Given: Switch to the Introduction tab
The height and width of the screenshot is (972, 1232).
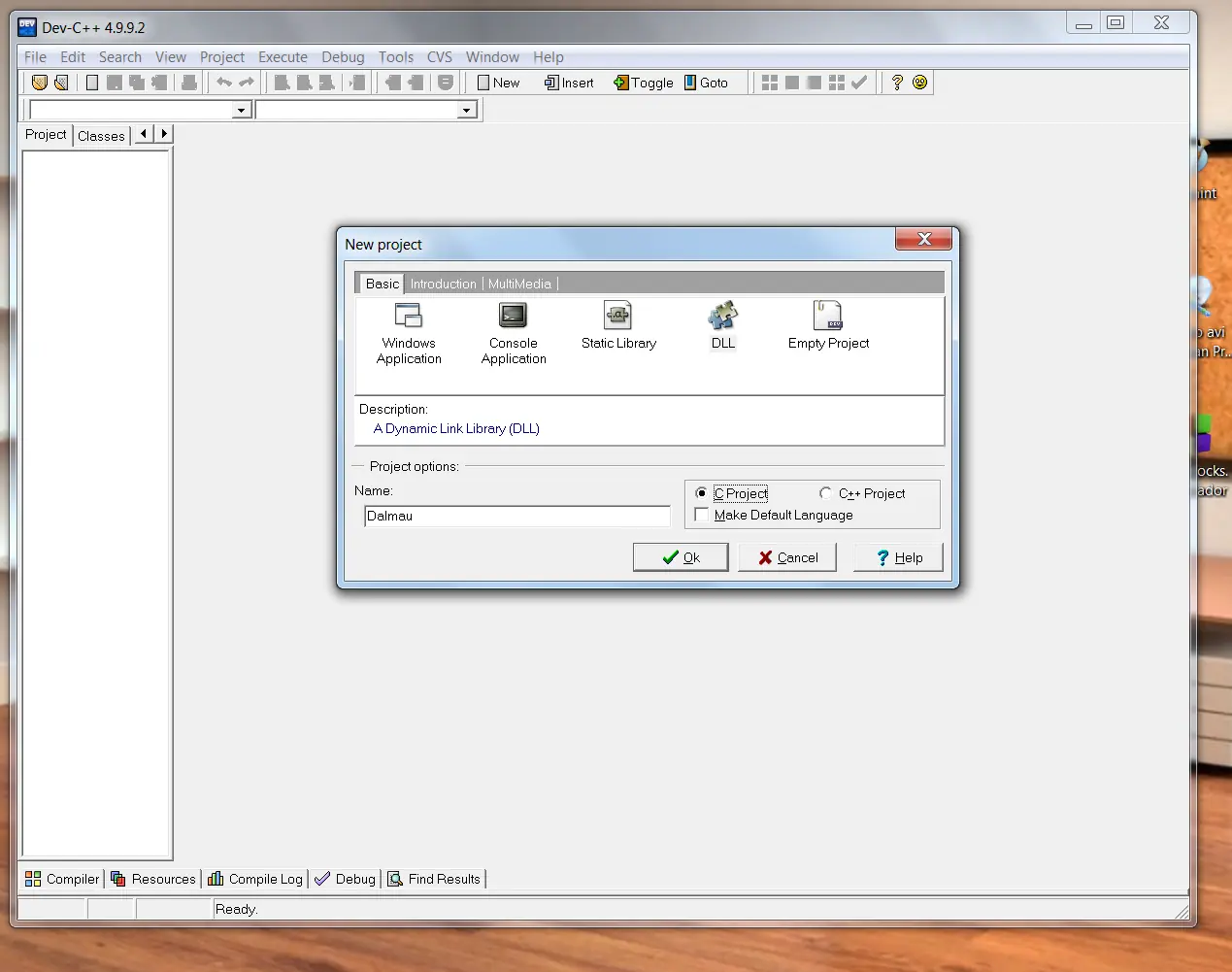Looking at the screenshot, I should click(x=444, y=284).
